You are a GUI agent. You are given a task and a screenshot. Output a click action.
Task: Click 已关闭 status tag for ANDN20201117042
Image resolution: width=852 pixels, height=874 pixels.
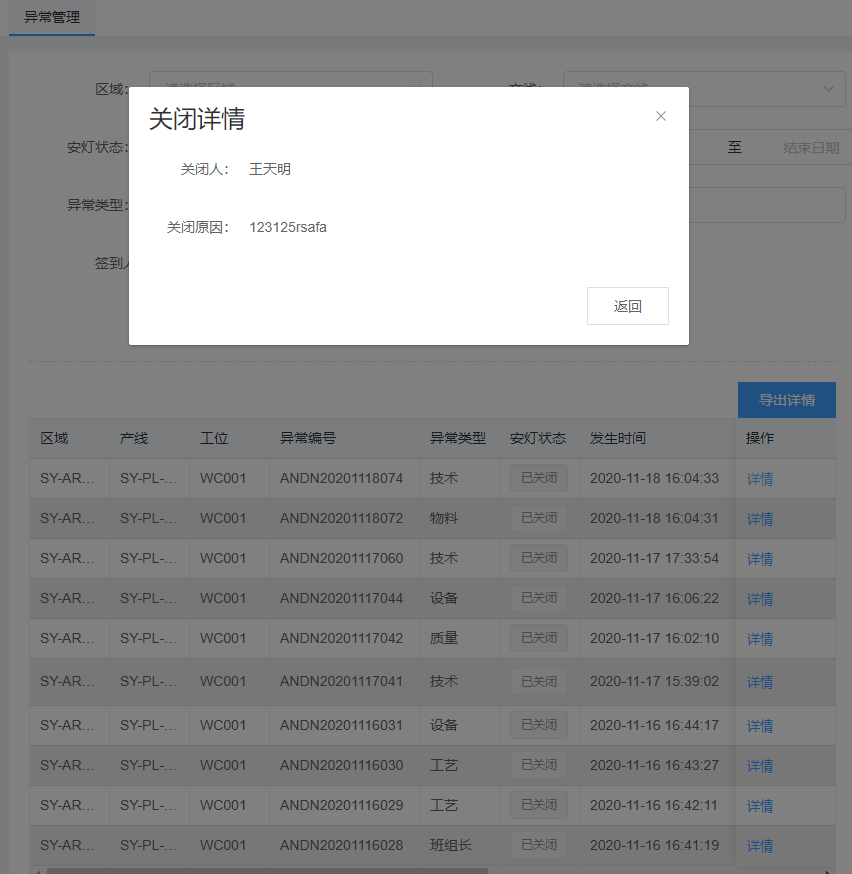pyautogui.click(x=538, y=638)
